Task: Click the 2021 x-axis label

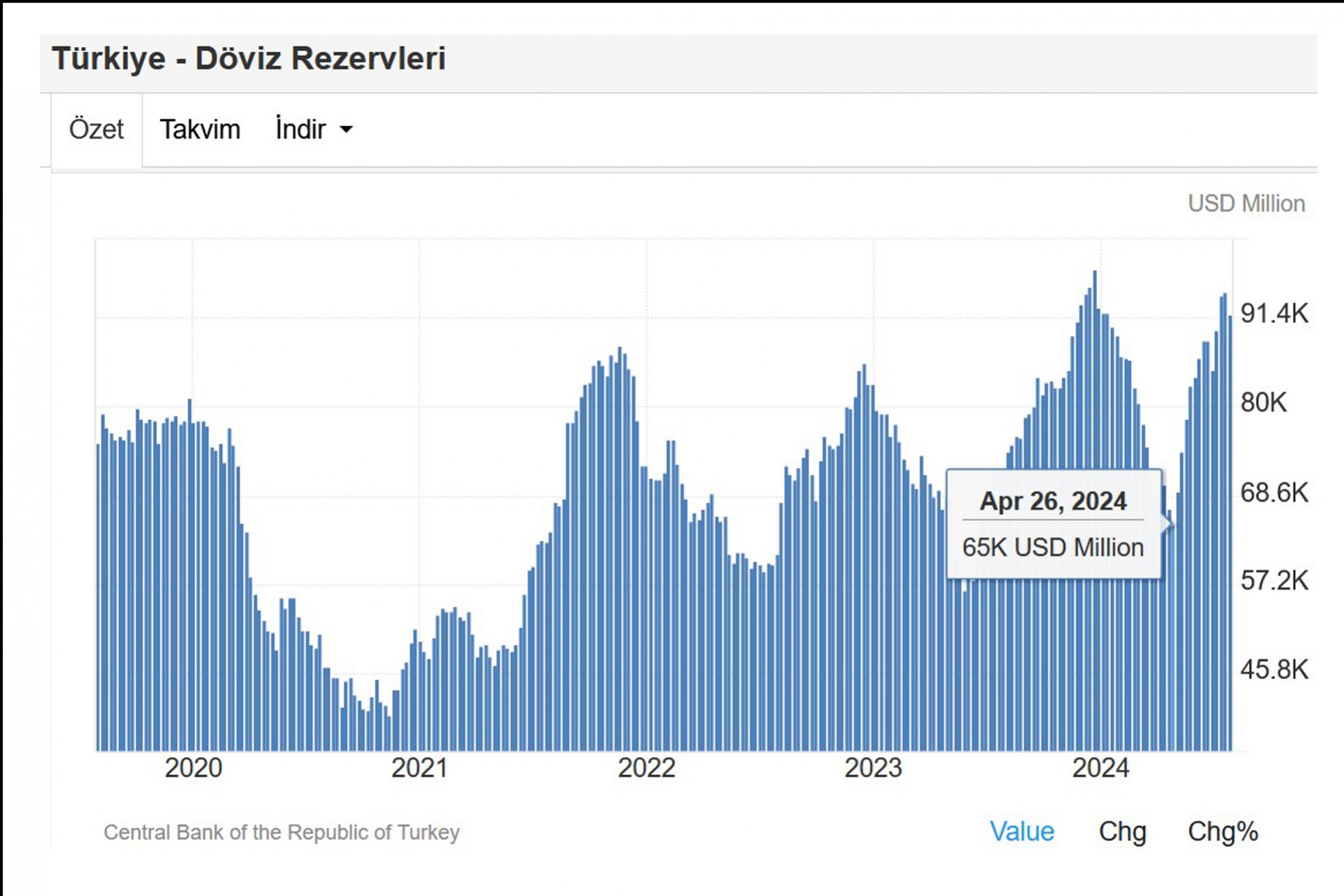Action: 419,769
